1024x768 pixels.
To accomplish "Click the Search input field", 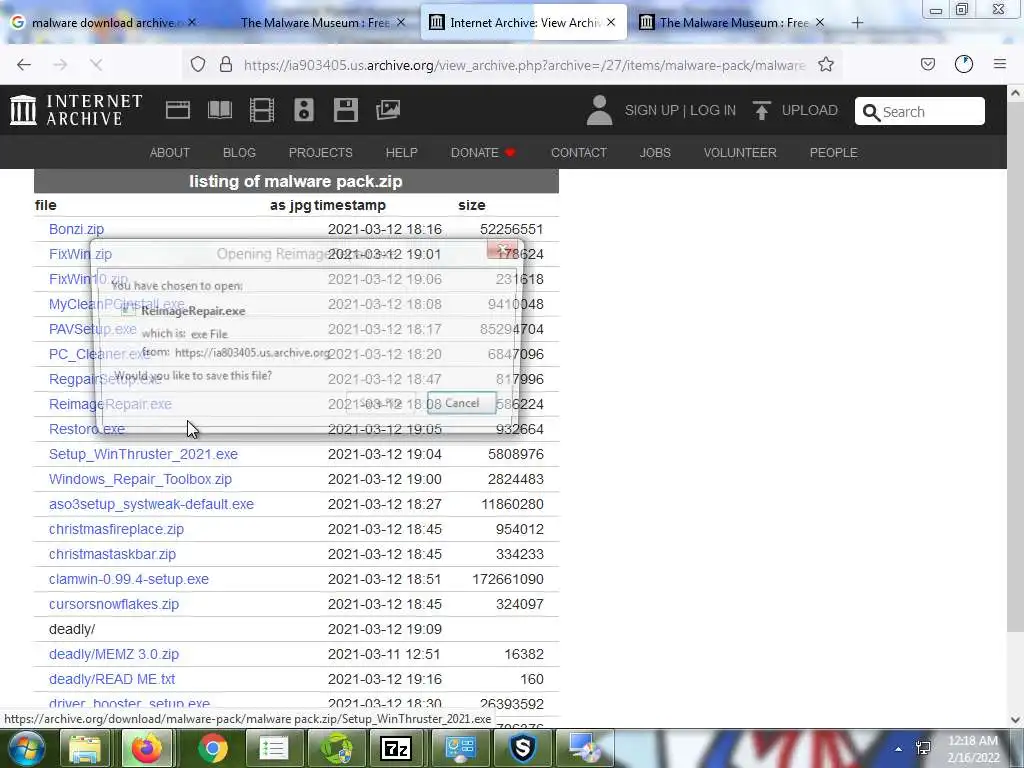I will click(x=920, y=111).
